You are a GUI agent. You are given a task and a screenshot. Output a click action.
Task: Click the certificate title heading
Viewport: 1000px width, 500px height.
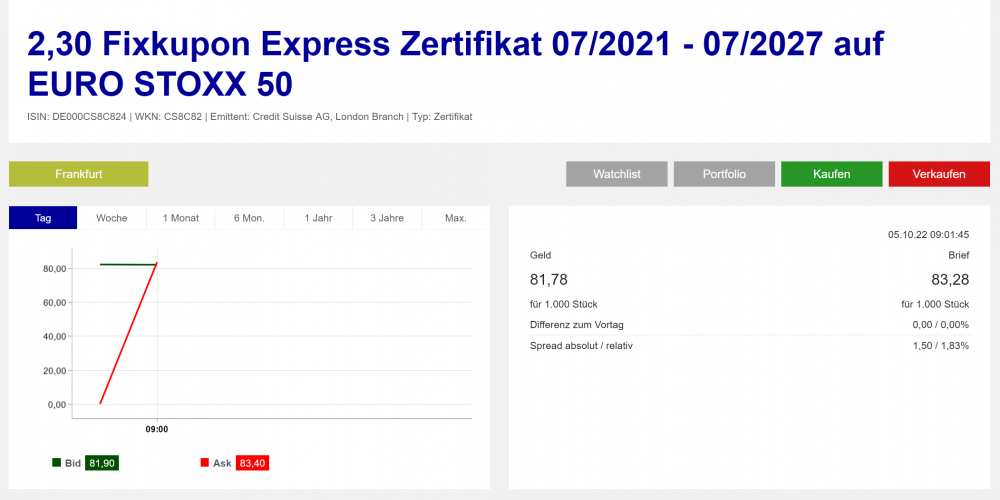click(455, 62)
